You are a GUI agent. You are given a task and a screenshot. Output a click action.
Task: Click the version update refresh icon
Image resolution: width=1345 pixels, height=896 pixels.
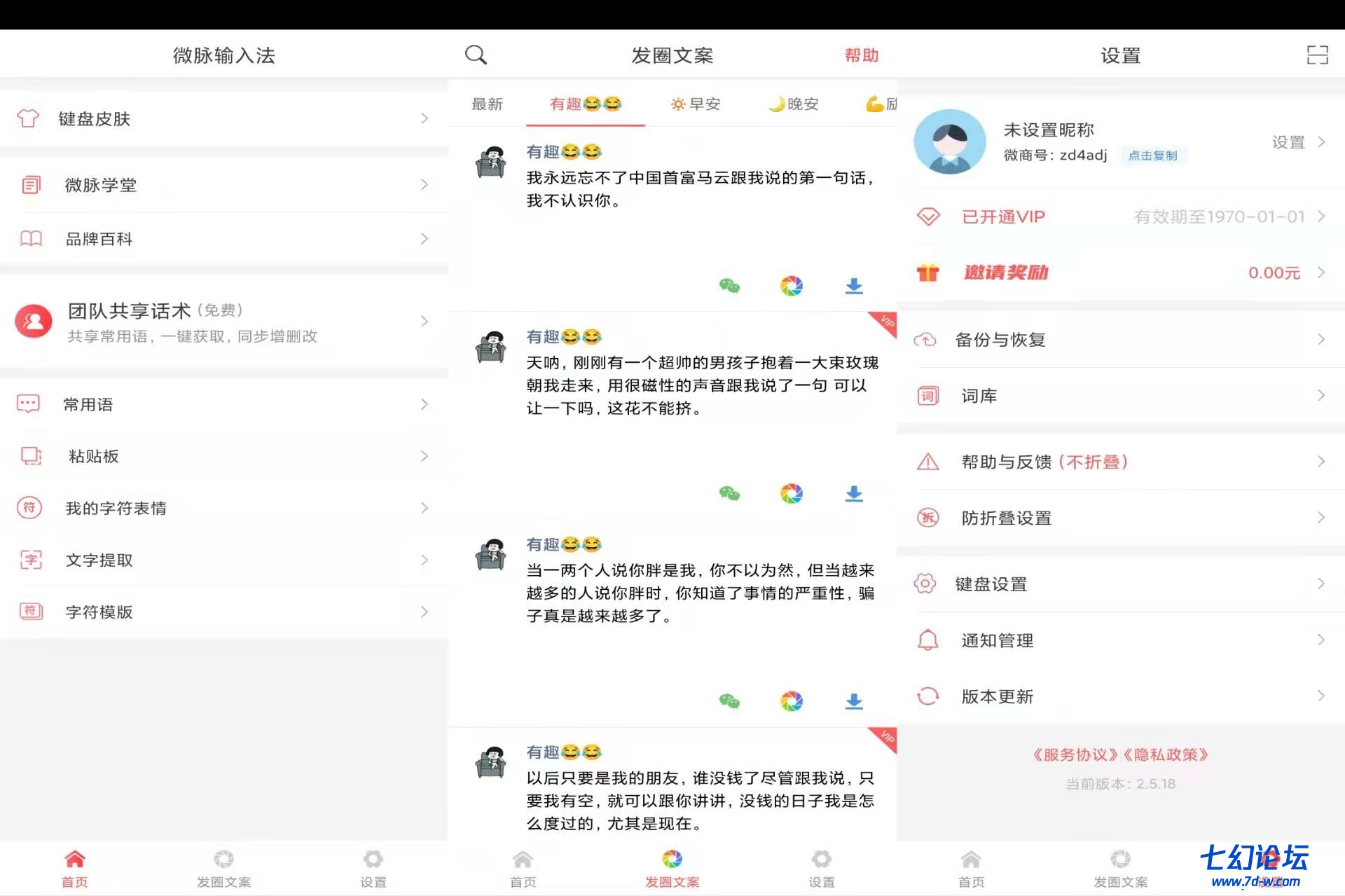928,696
